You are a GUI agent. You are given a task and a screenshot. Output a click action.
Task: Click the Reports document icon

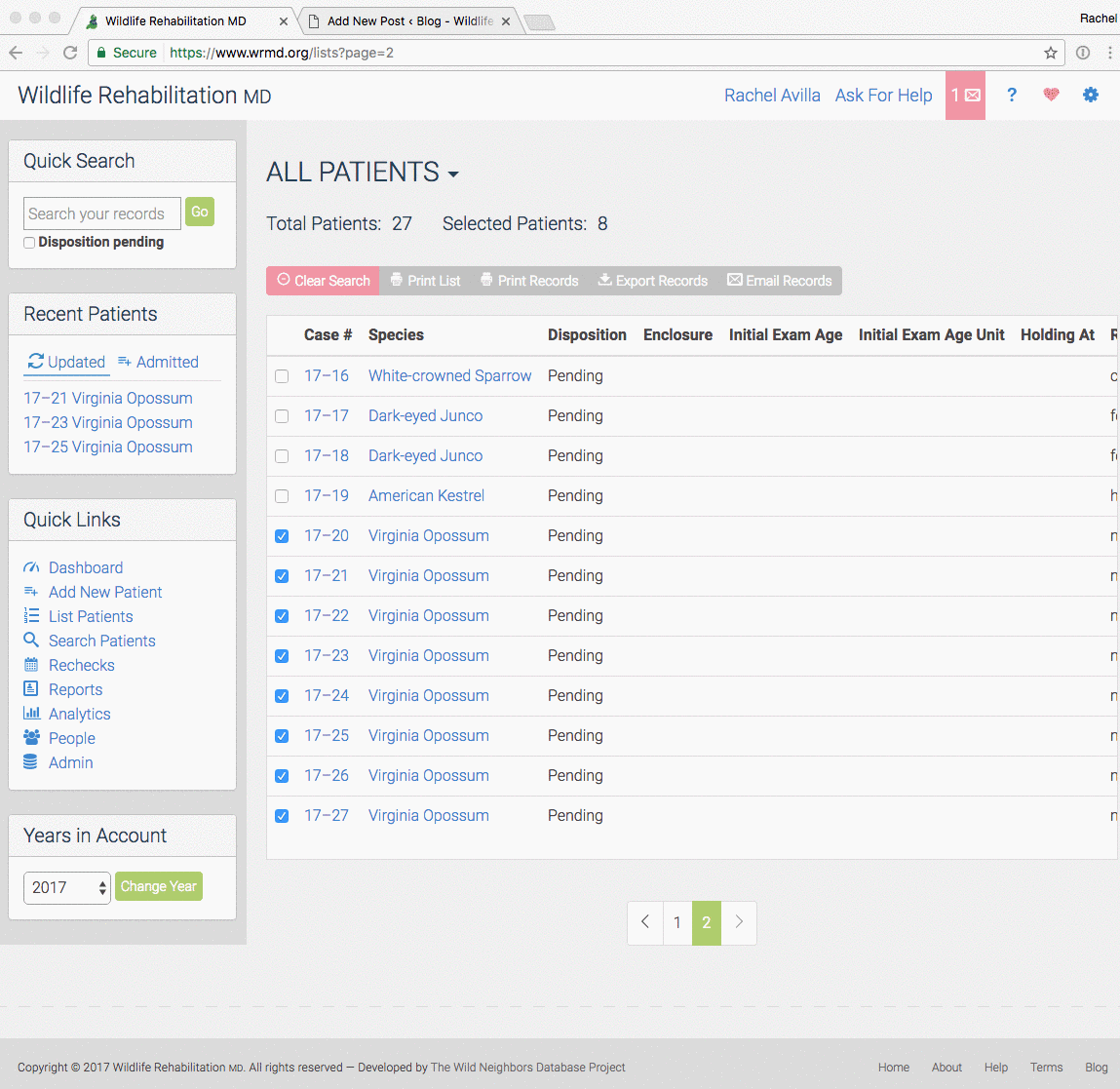pyautogui.click(x=31, y=689)
